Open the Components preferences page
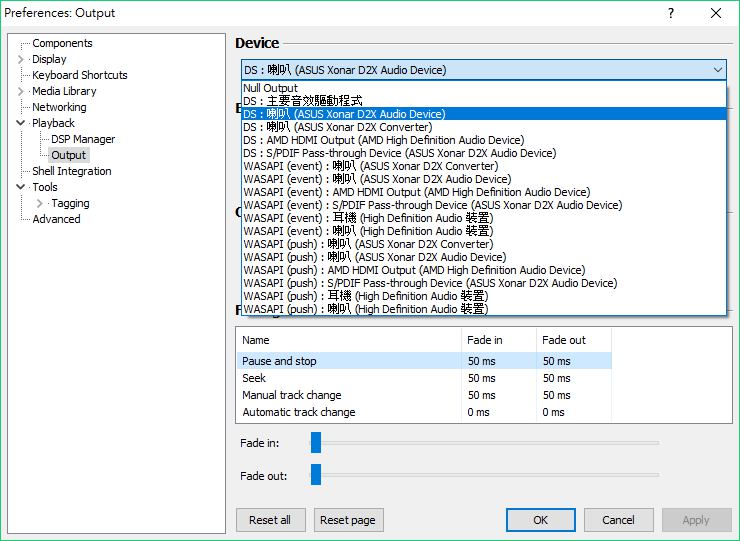Image resolution: width=740 pixels, height=541 pixels. [62, 43]
